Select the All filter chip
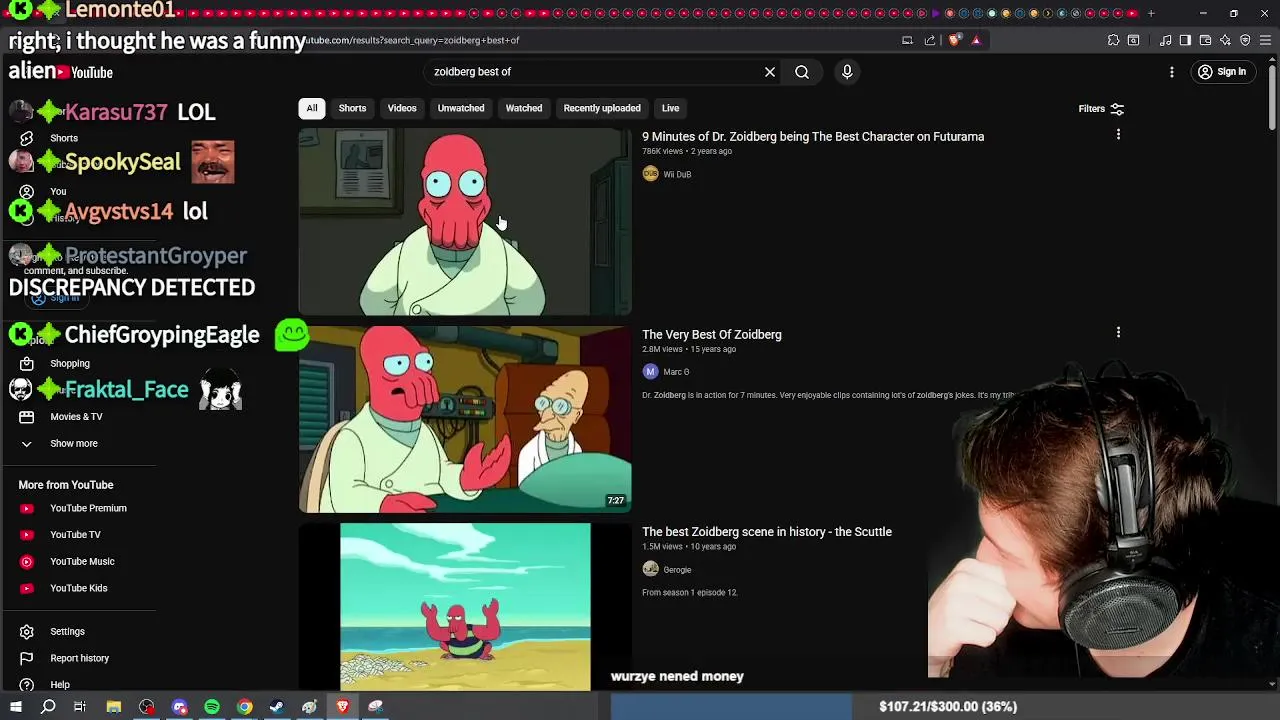 pyautogui.click(x=312, y=108)
